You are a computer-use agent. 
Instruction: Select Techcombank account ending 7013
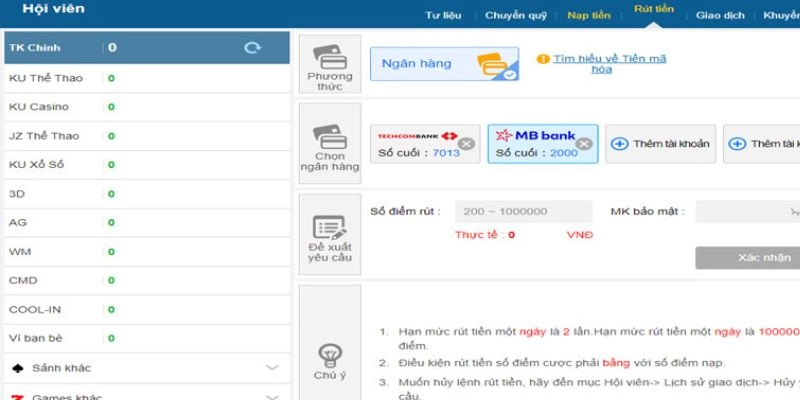pos(425,144)
